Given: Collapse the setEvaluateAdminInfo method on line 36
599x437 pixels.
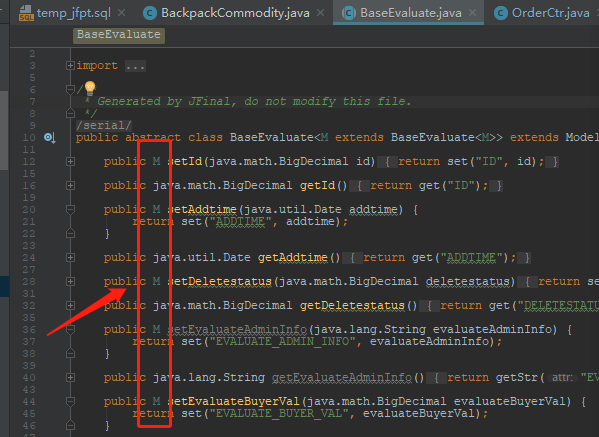Looking at the screenshot, I should tap(70, 329).
